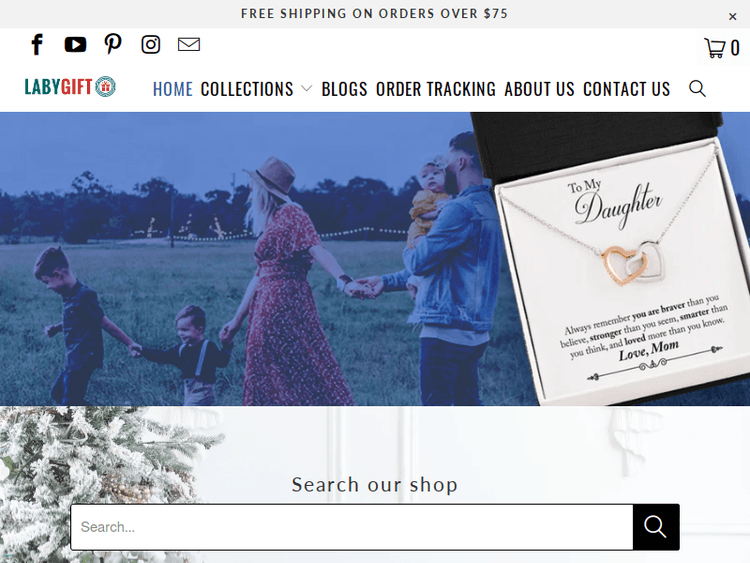Click the magnifier icon in navigation bar

point(697,89)
